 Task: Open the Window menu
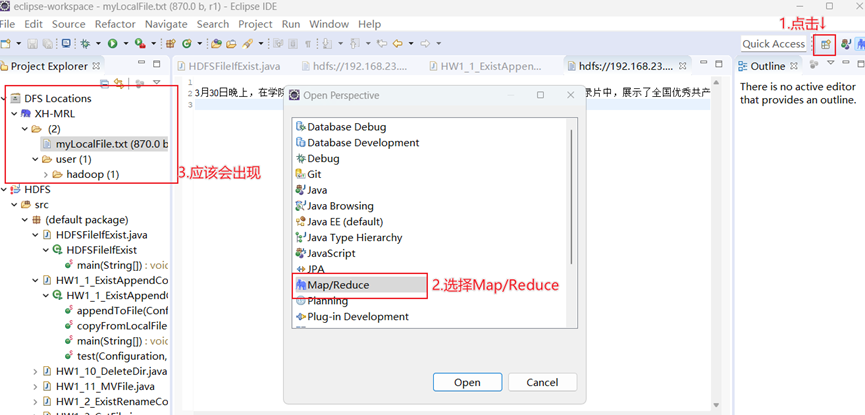(329, 24)
